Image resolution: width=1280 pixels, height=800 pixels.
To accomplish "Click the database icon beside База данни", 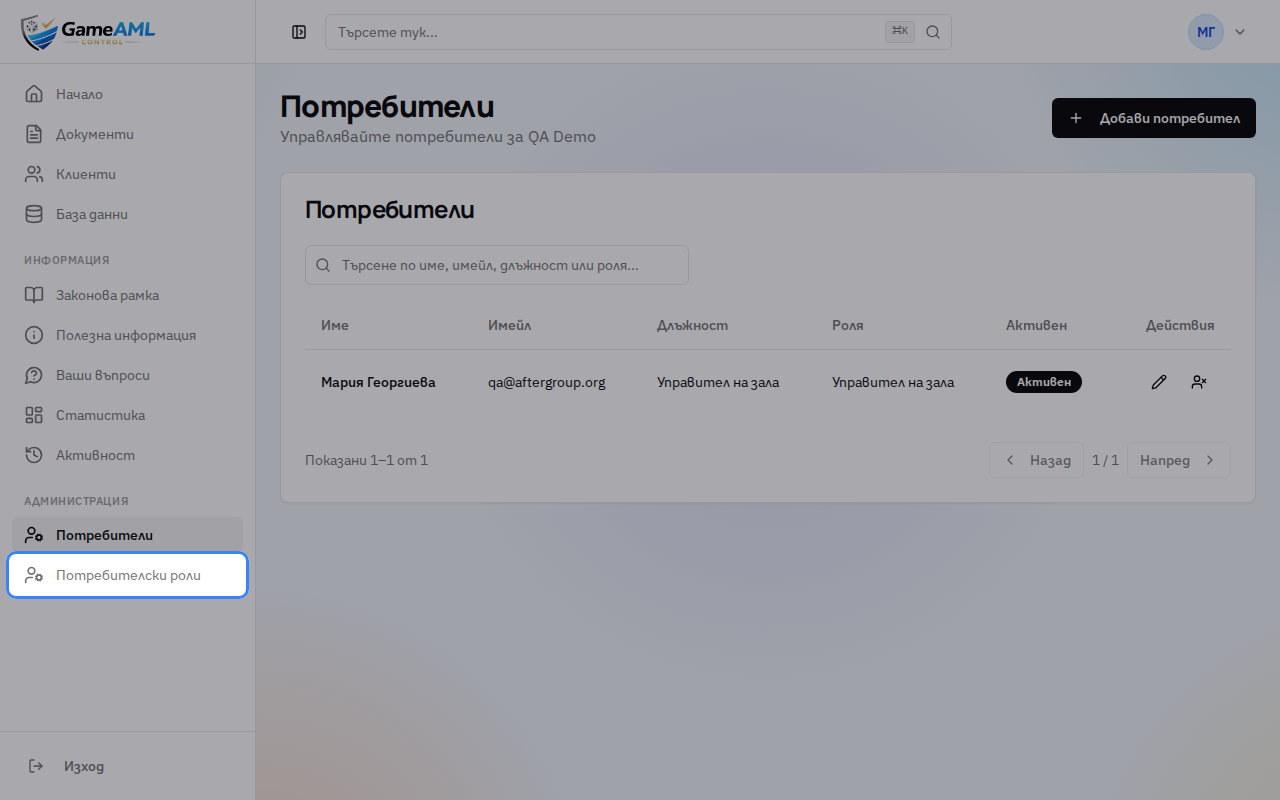I will click(x=34, y=214).
